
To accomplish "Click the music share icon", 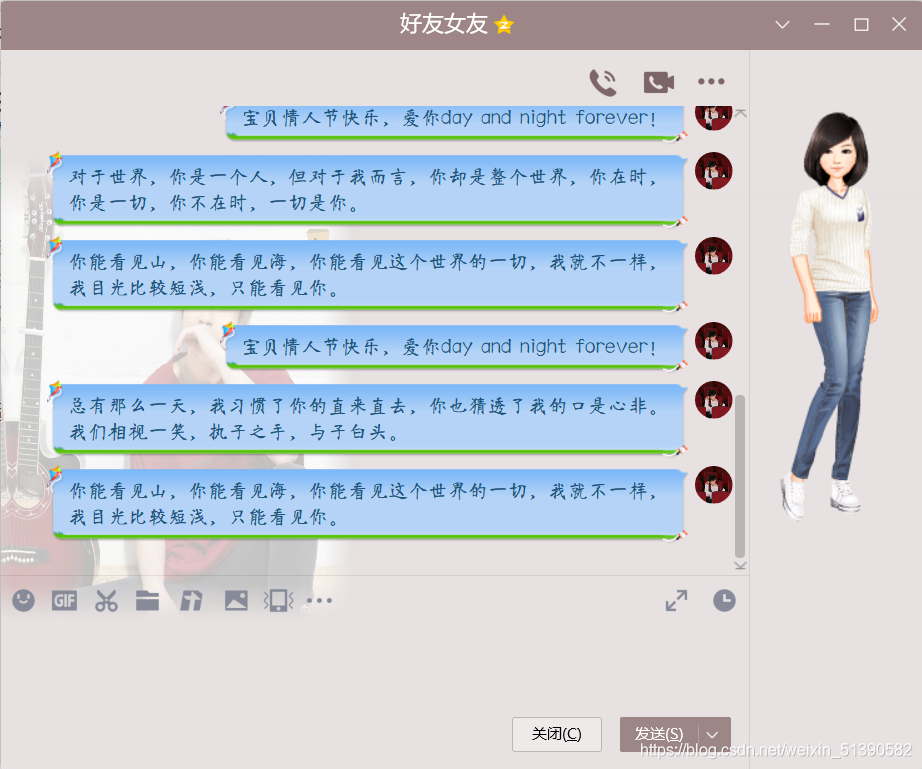I will click(191, 600).
